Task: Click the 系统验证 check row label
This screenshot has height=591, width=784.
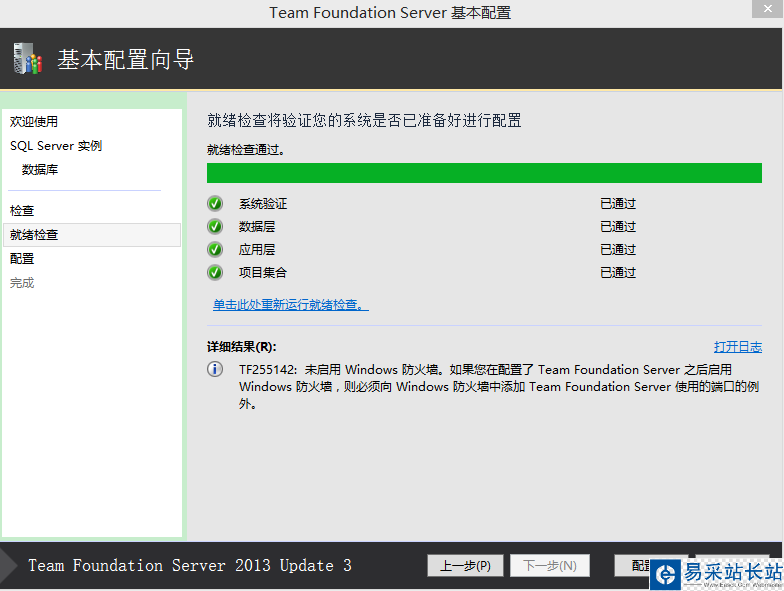Action: [263, 204]
